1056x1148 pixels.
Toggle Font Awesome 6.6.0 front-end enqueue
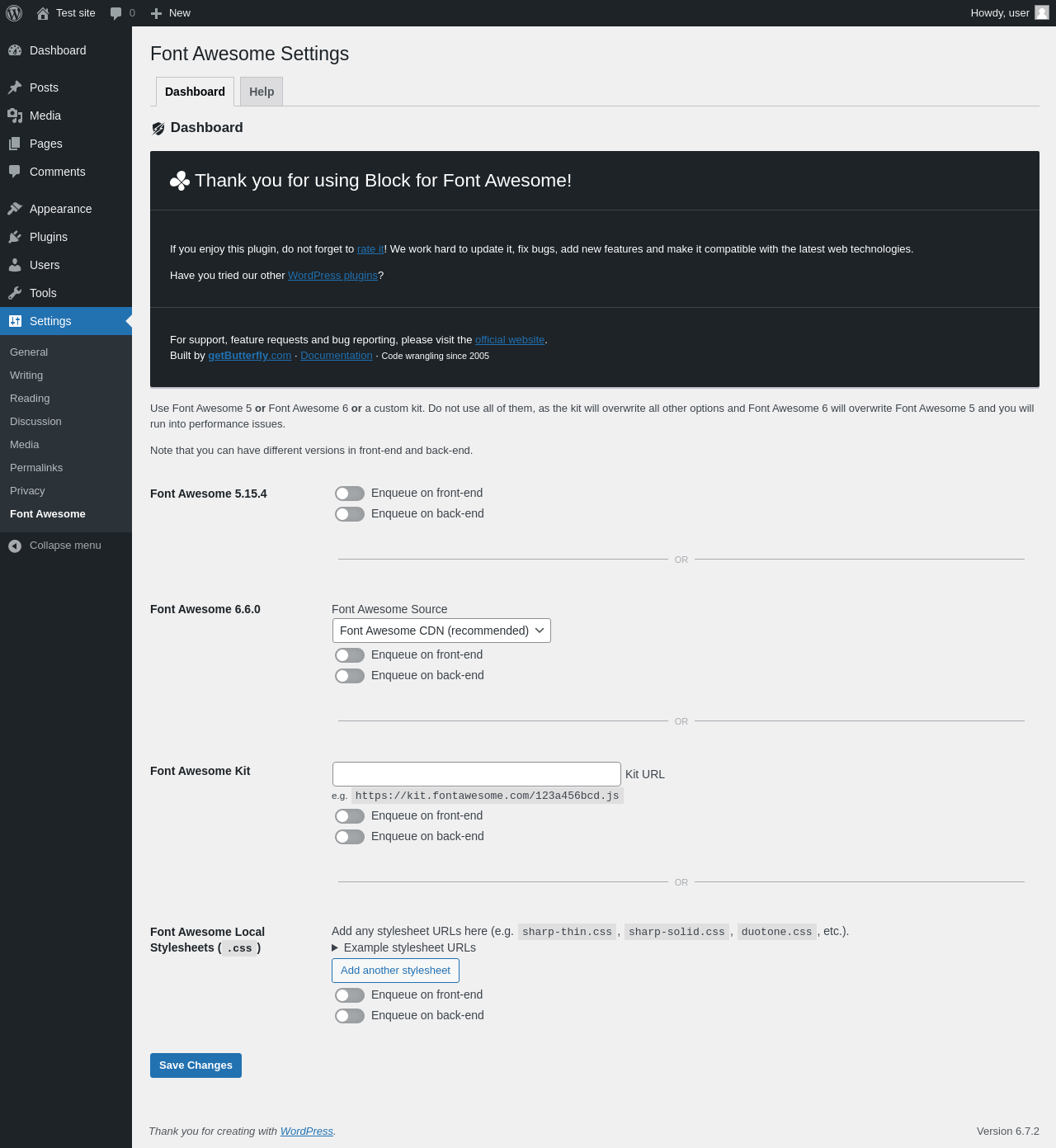350,655
